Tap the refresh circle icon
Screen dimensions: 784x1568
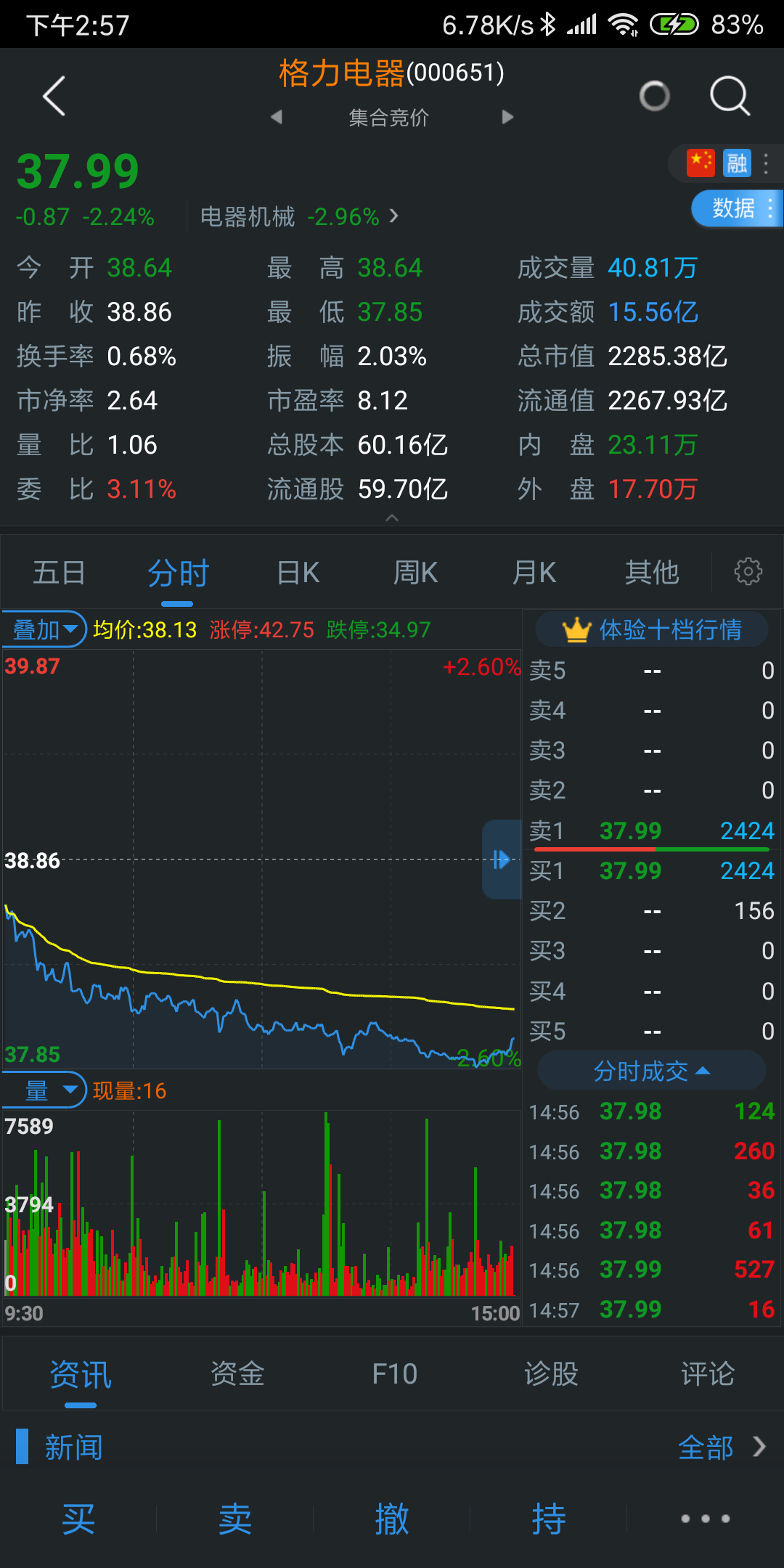[654, 96]
